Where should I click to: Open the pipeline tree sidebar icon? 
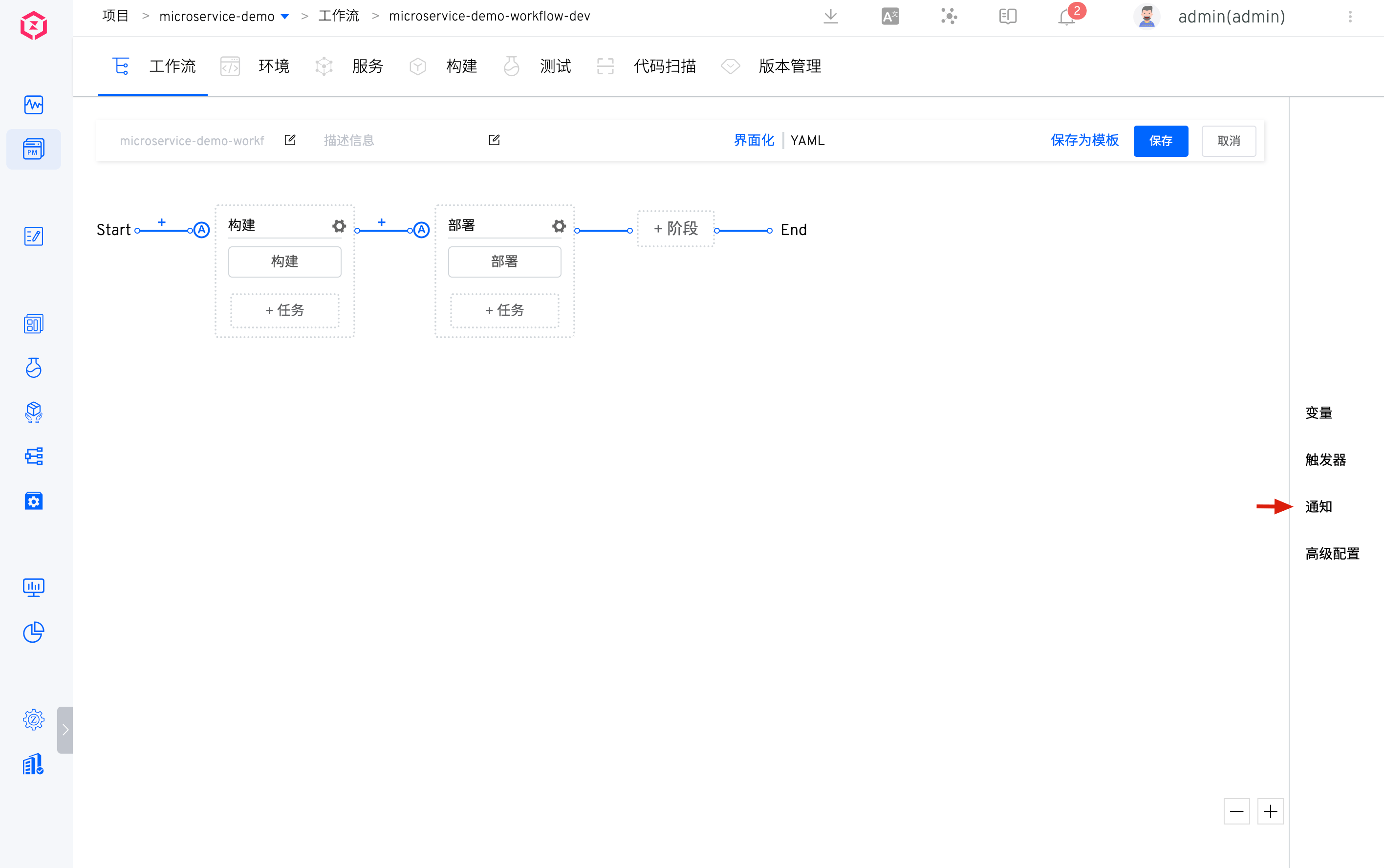tap(33, 456)
